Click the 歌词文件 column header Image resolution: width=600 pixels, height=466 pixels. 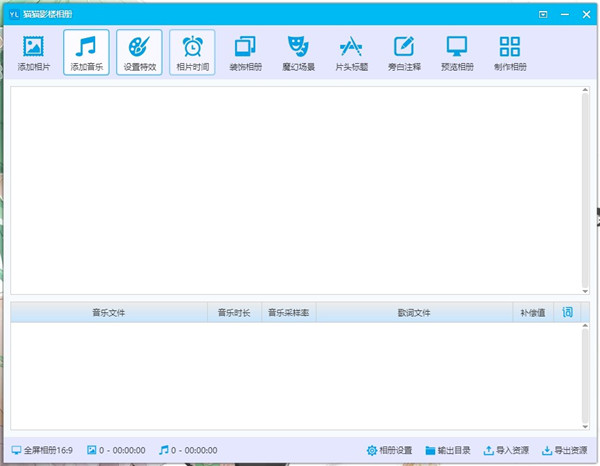pos(414,313)
